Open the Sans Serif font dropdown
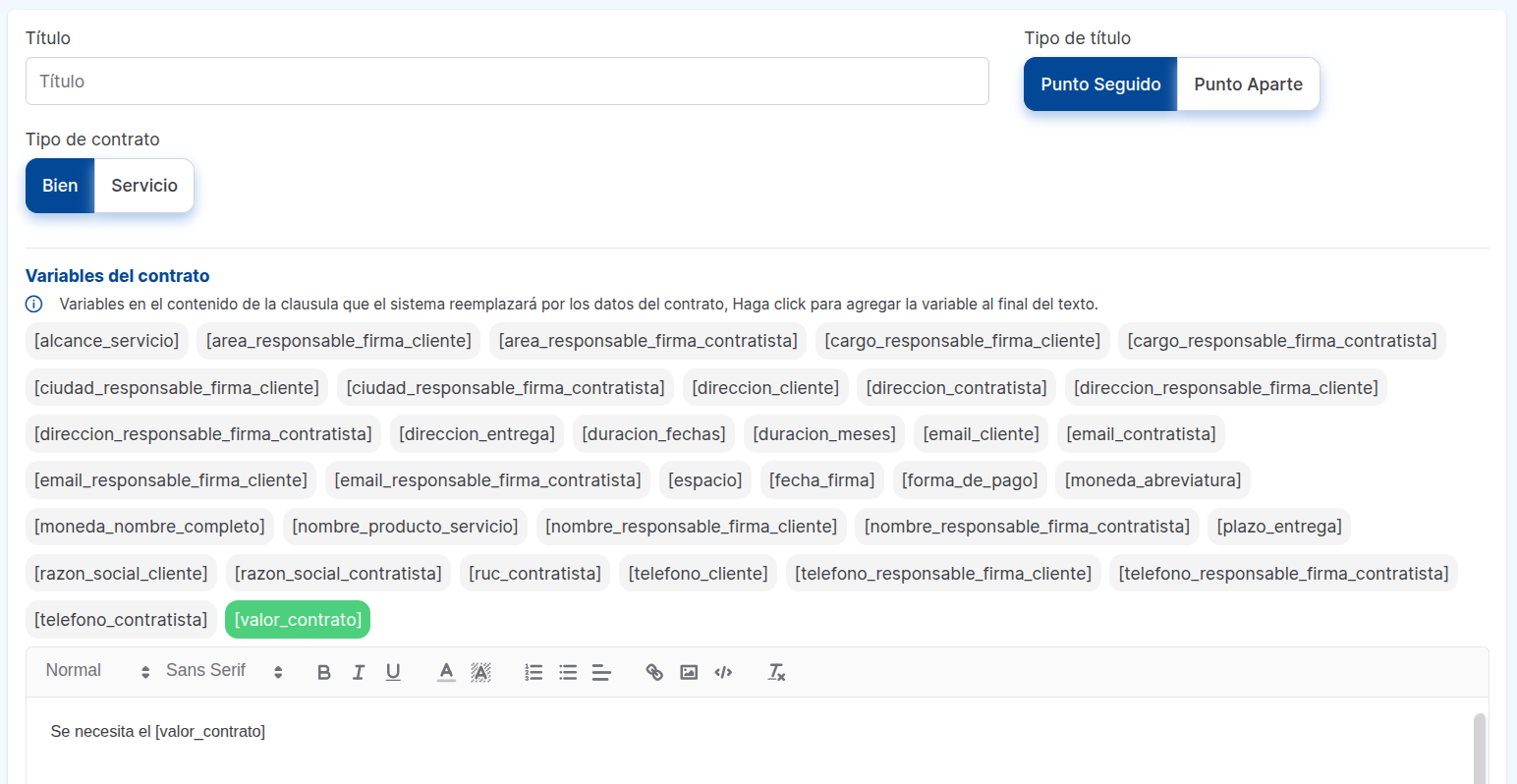The image size is (1517, 784). coord(224,671)
